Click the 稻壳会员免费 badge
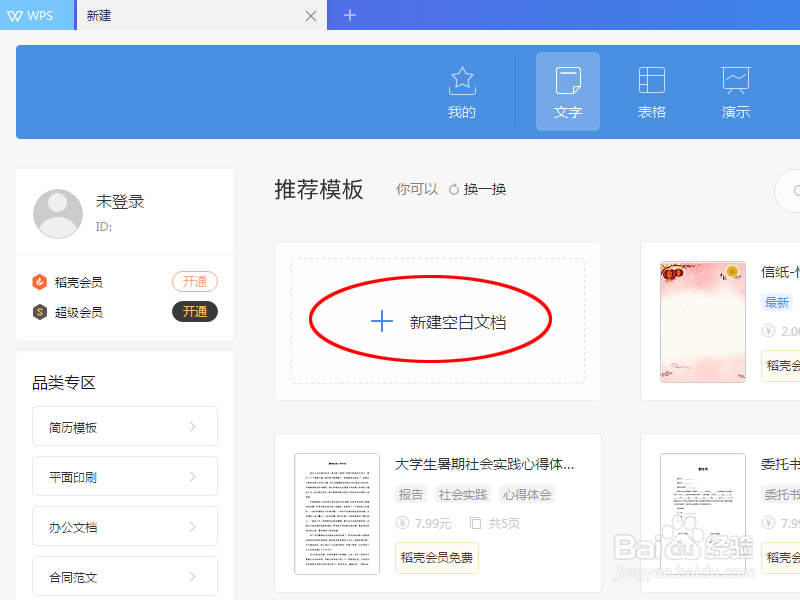 pos(437,558)
